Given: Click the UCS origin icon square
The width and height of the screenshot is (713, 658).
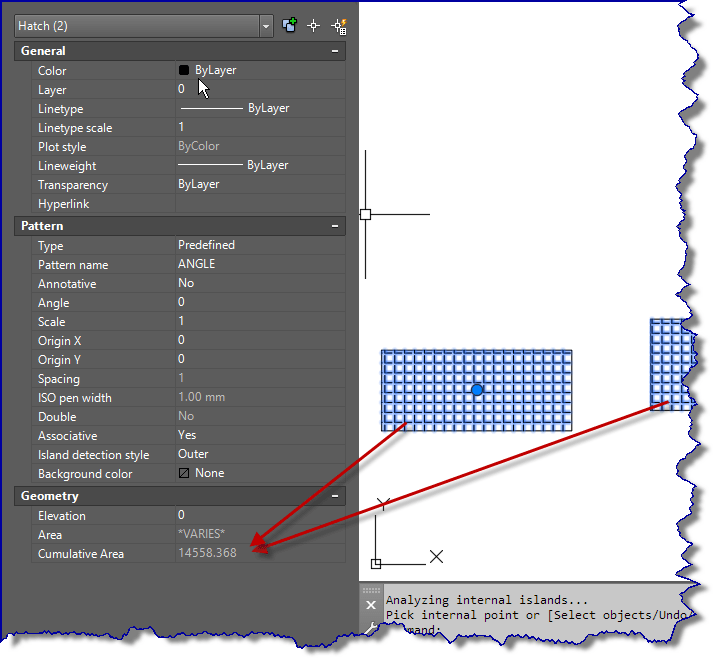Looking at the screenshot, I should coord(376,564).
